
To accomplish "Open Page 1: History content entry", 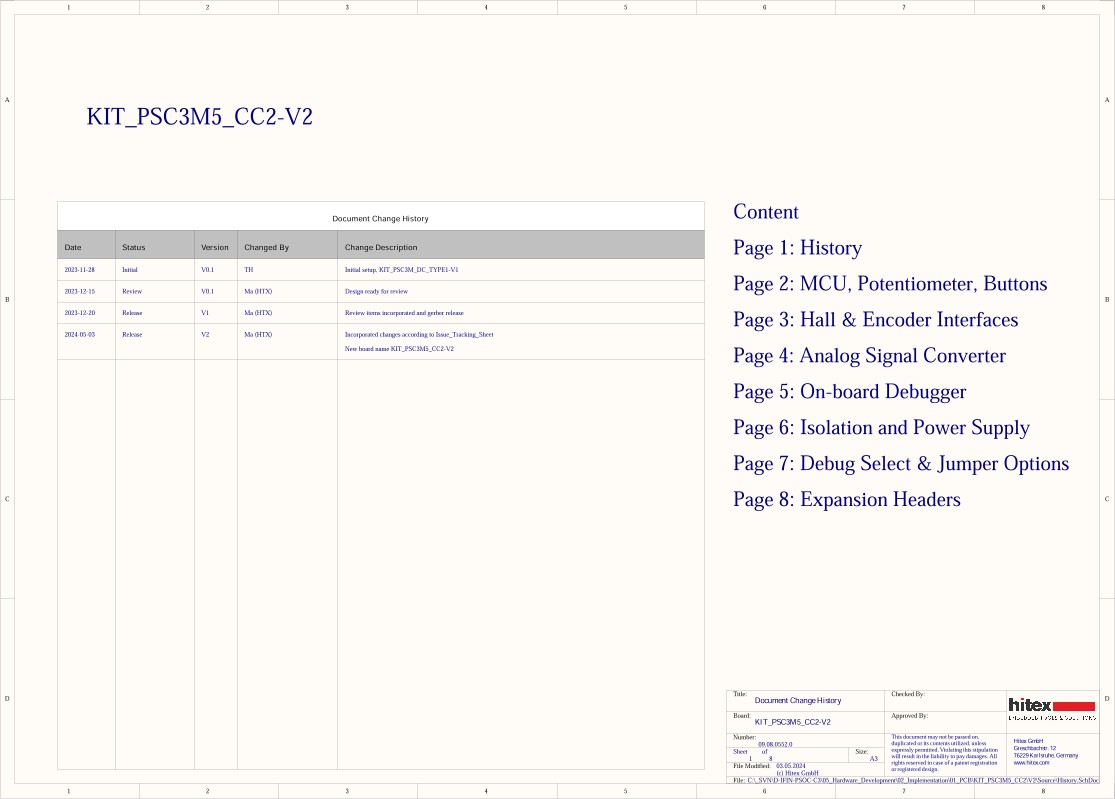I will [x=797, y=248].
